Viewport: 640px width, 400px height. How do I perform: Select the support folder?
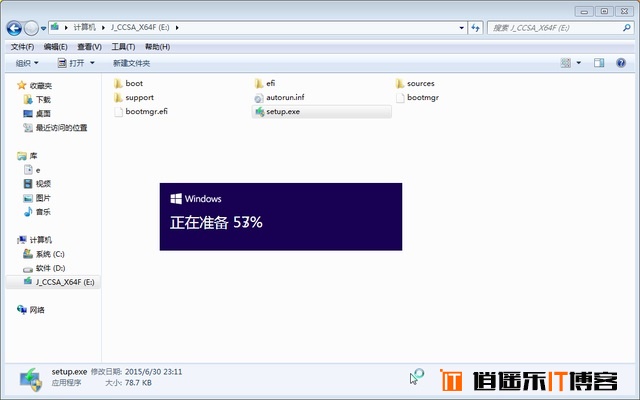pyautogui.click(x=133, y=98)
